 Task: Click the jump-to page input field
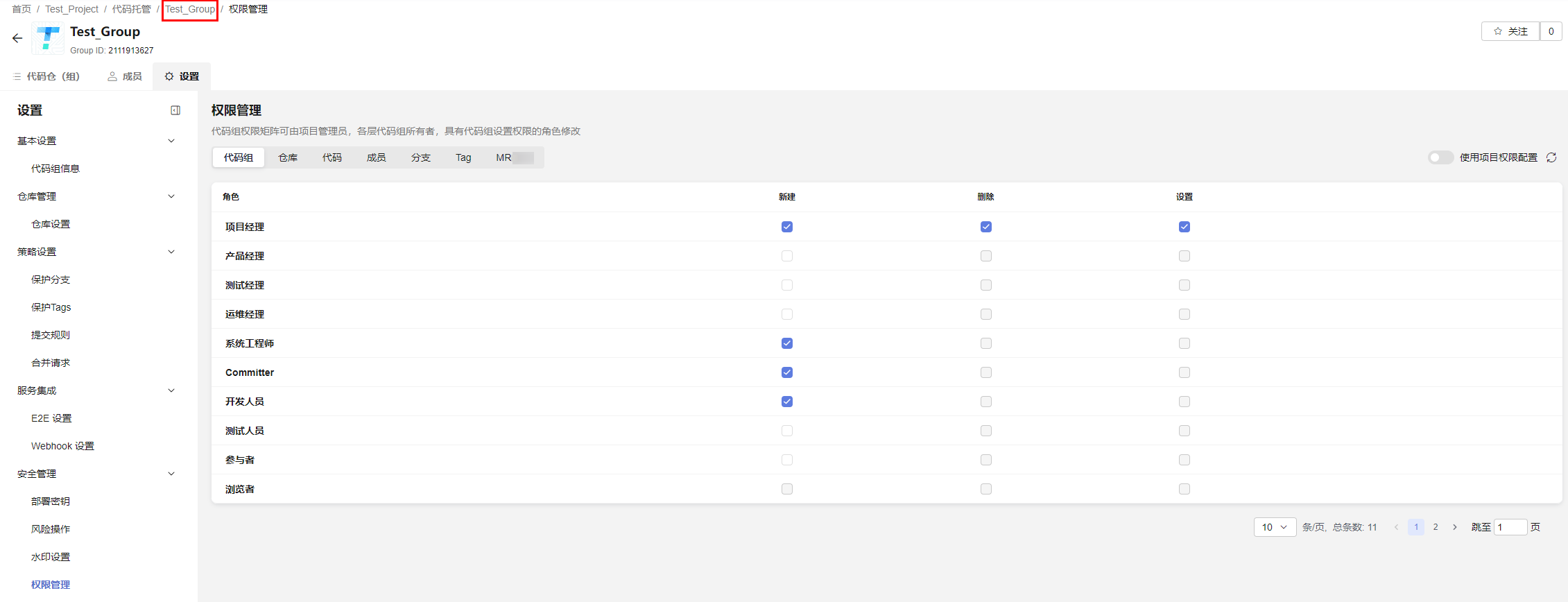tap(1510, 527)
